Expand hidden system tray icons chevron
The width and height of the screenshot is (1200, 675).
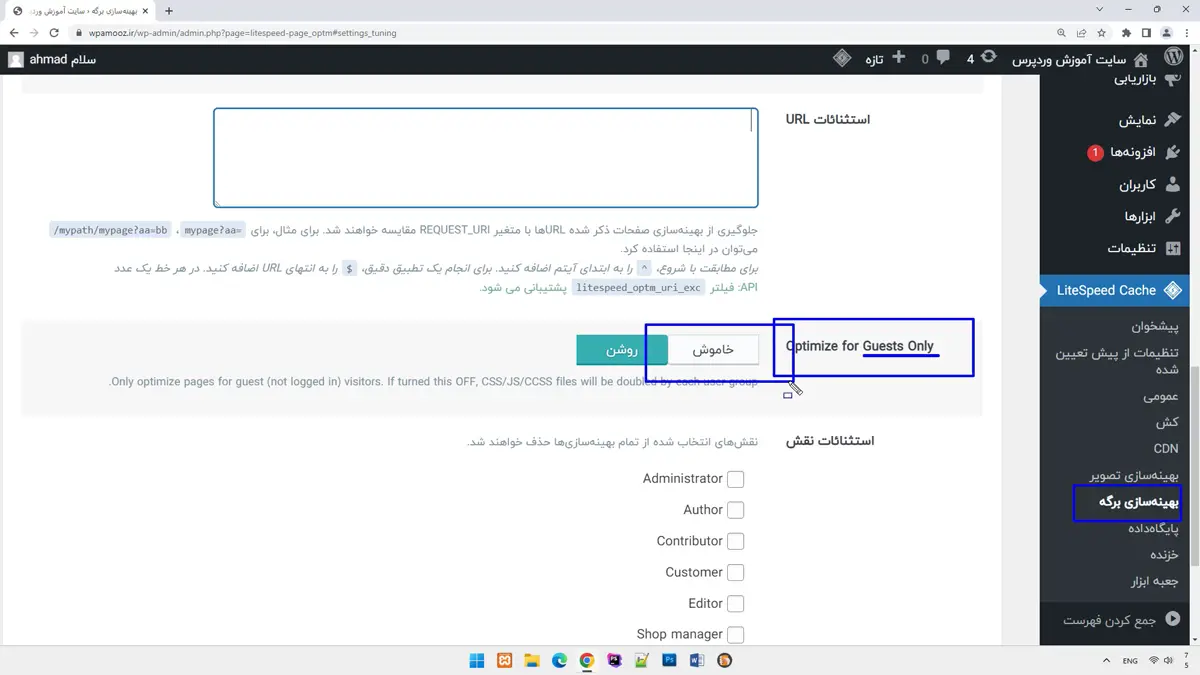(1106, 660)
